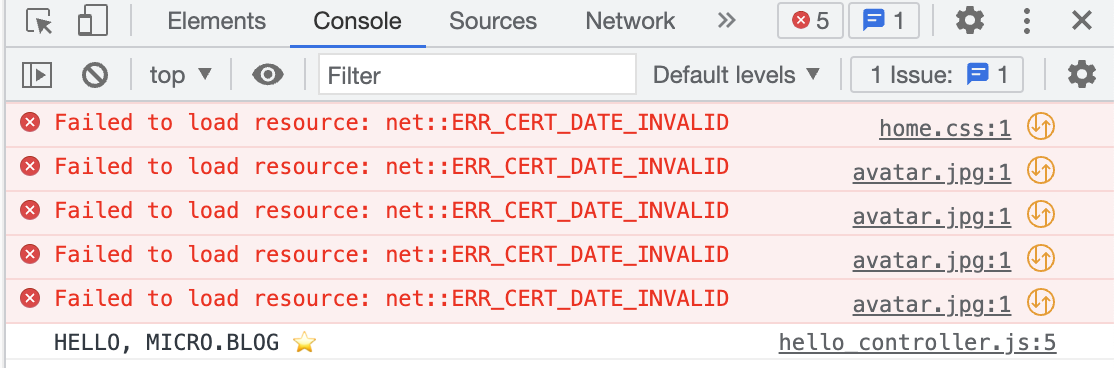Screen dimensions: 1114x368
Task: Expand the Default levels dropdown
Action: [737, 75]
